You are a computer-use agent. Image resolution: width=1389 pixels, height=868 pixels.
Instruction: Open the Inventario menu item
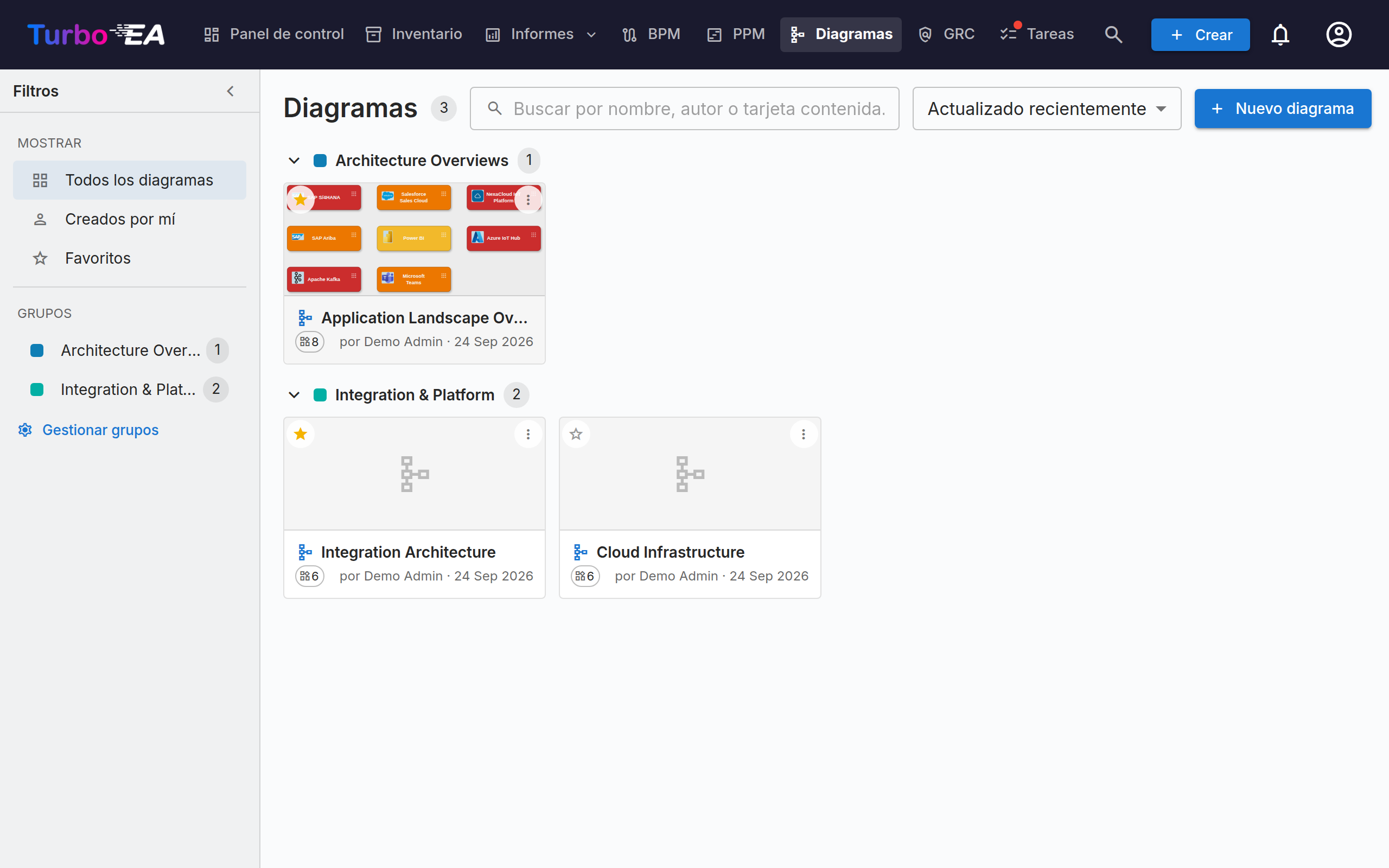click(414, 34)
